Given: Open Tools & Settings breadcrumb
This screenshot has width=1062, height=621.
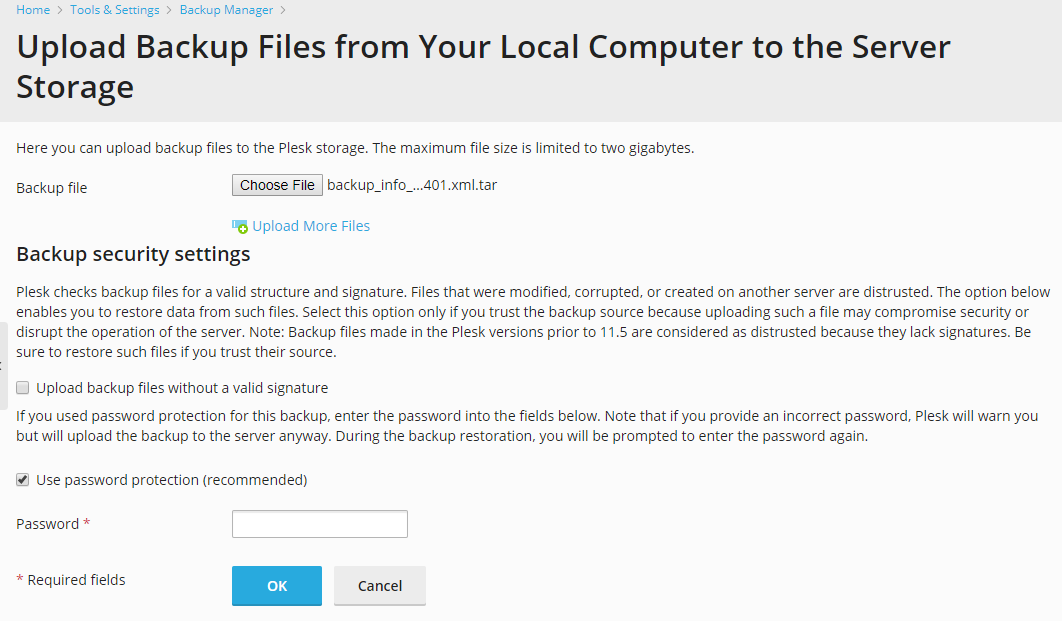Looking at the screenshot, I should (115, 10).
